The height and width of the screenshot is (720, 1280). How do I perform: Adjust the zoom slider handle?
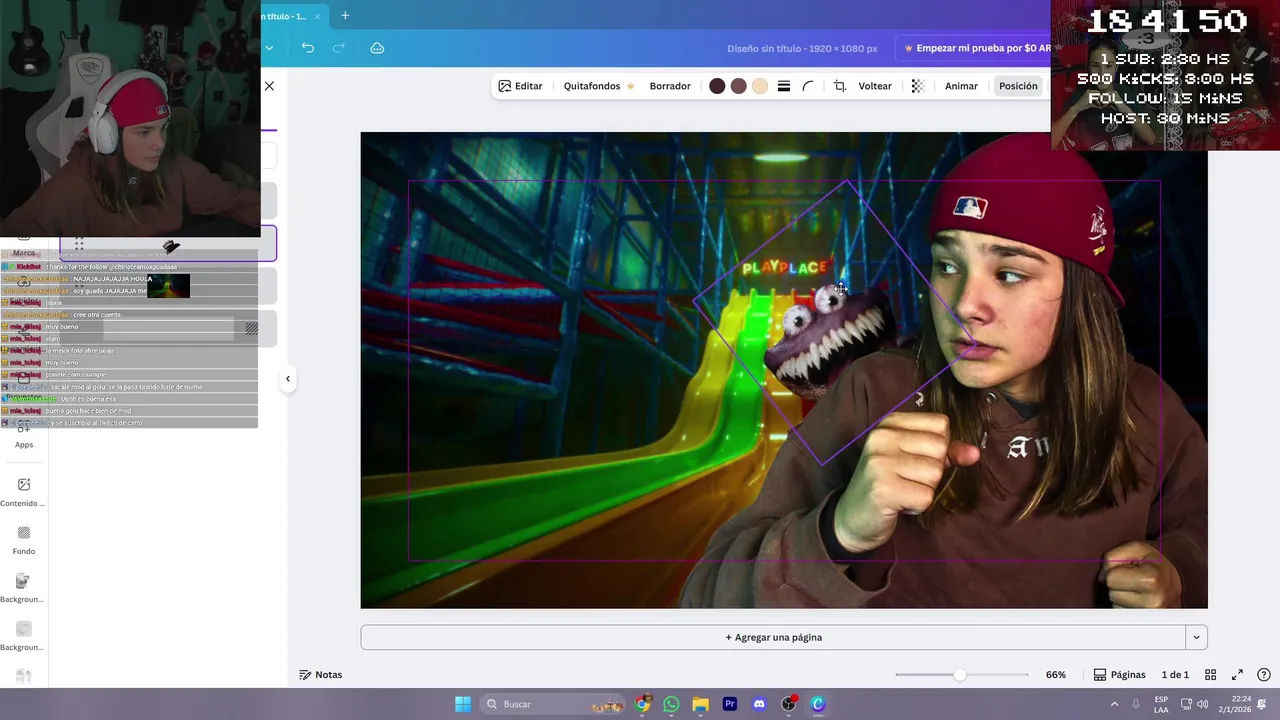[x=960, y=675]
